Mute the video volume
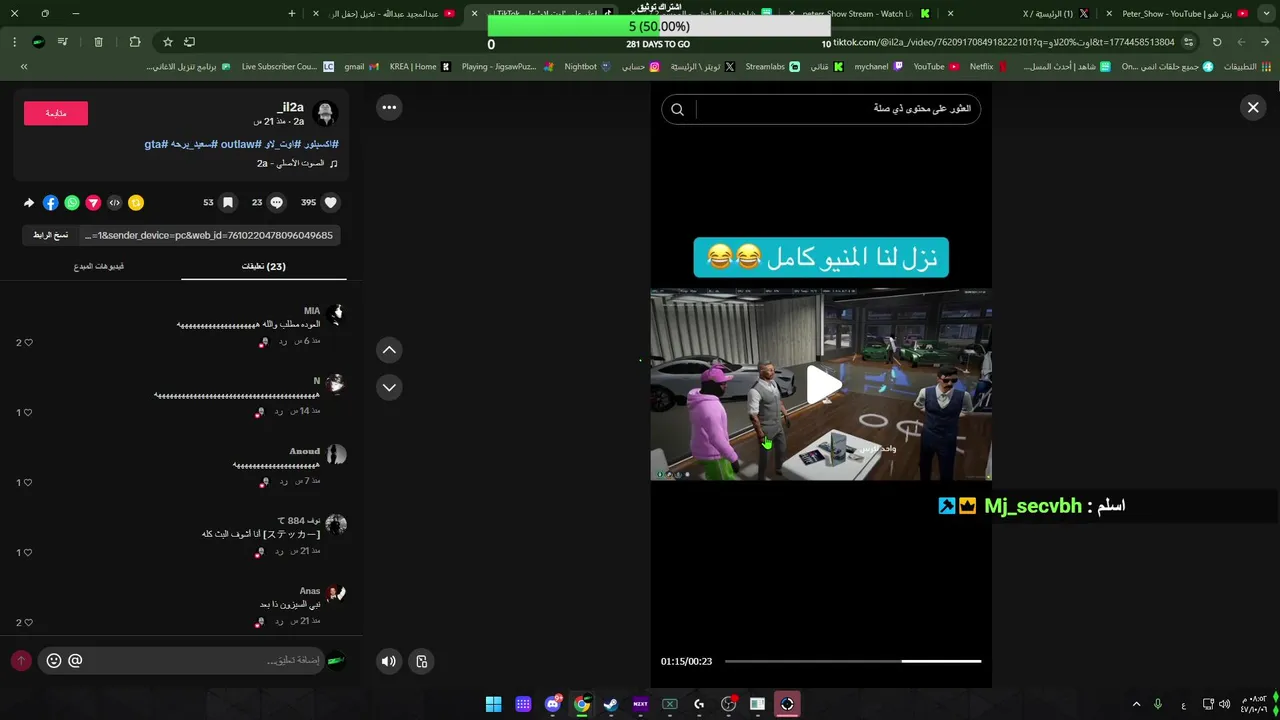This screenshot has width=1280, height=720. (x=389, y=661)
